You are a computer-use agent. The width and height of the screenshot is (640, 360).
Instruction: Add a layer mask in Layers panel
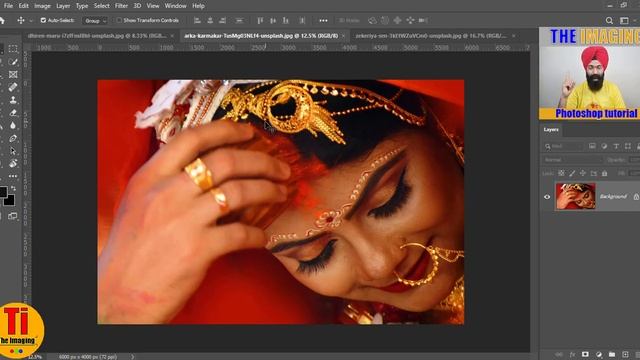[x=585, y=354]
